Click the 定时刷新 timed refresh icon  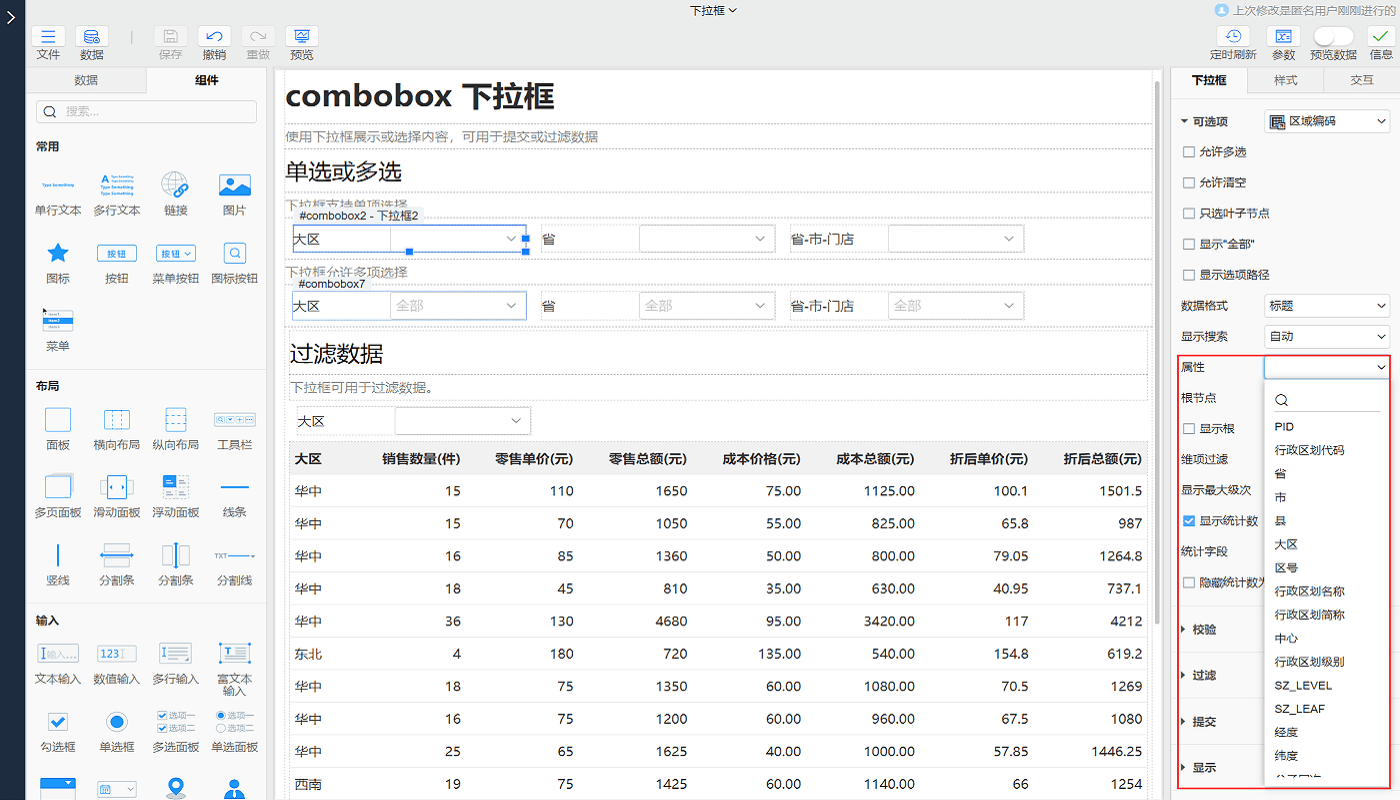[x=1233, y=37]
